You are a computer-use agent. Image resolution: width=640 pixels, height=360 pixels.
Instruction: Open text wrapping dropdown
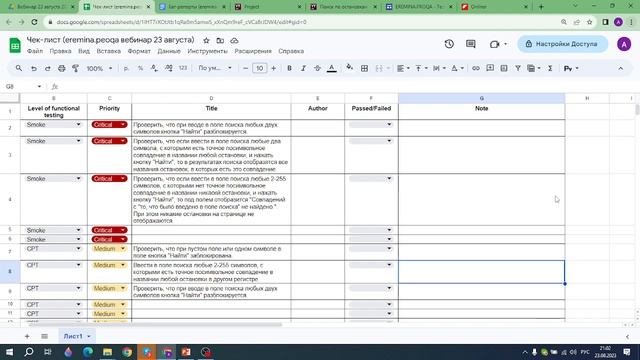(439, 69)
